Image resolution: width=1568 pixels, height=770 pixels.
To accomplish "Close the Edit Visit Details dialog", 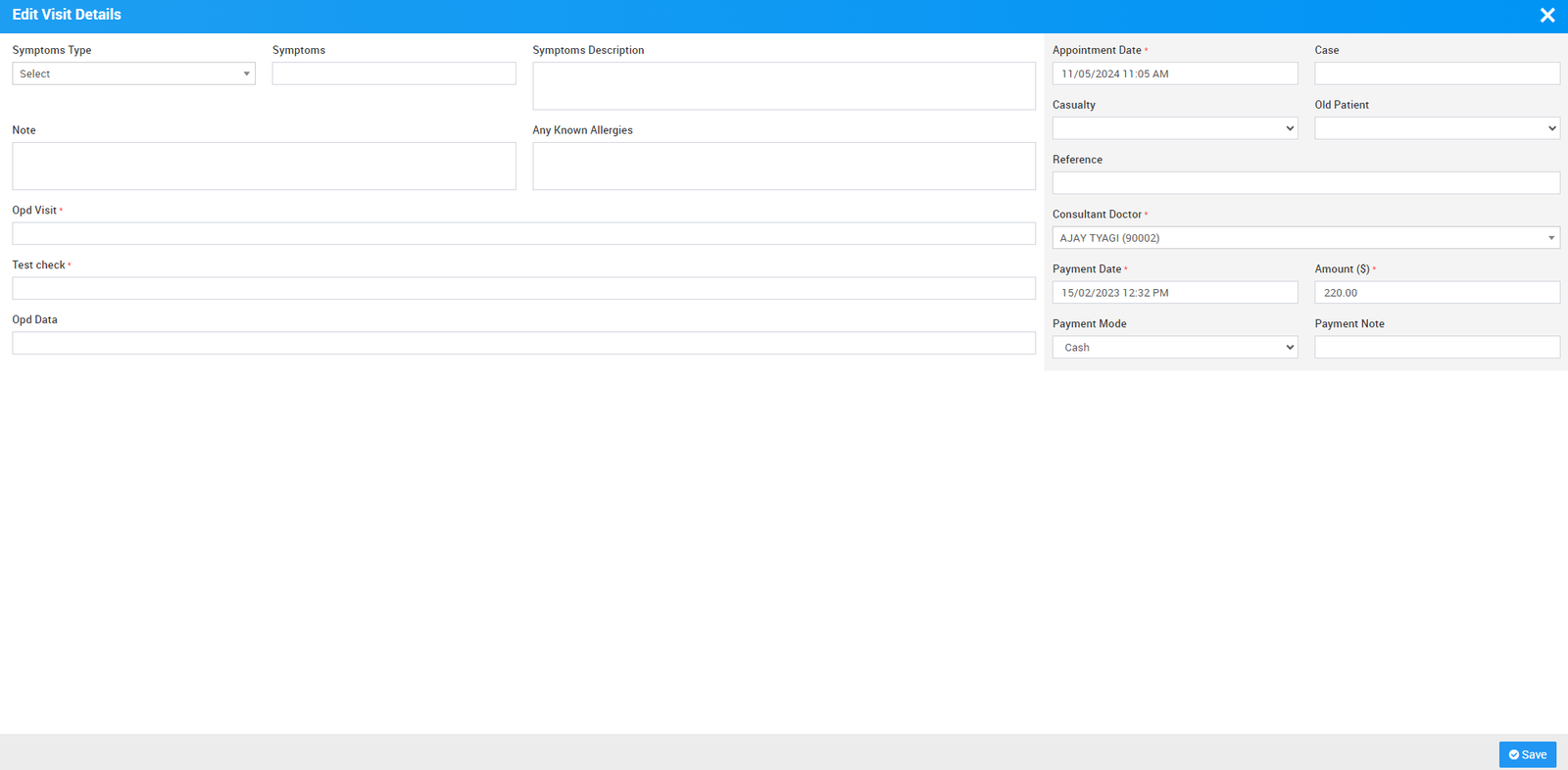I will pyautogui.click(x=1547, y=16).
